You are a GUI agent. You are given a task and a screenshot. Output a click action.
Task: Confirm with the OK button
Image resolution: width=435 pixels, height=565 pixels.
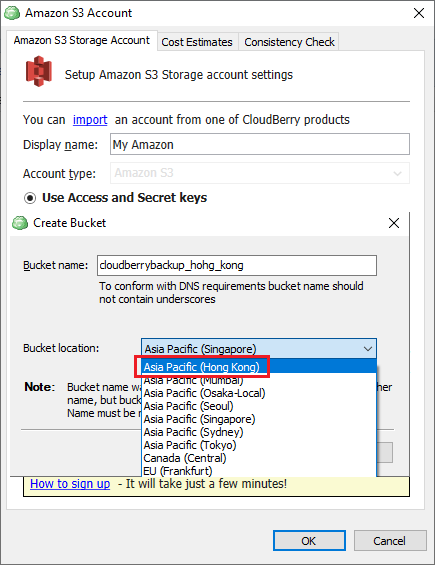[x=309, y=540]
